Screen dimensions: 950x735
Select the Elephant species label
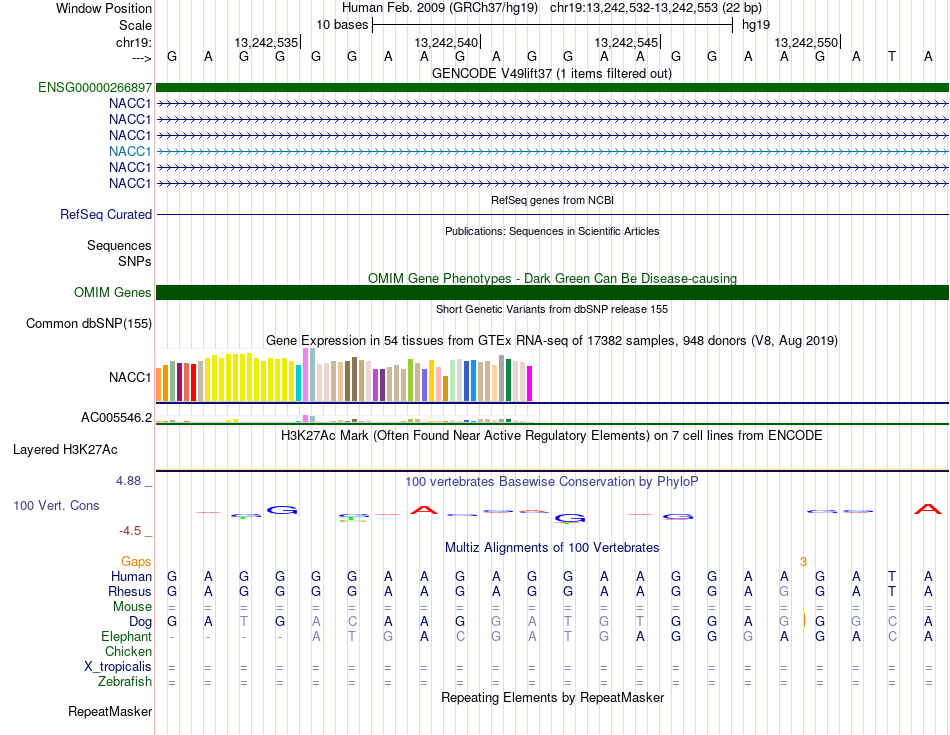126,637
